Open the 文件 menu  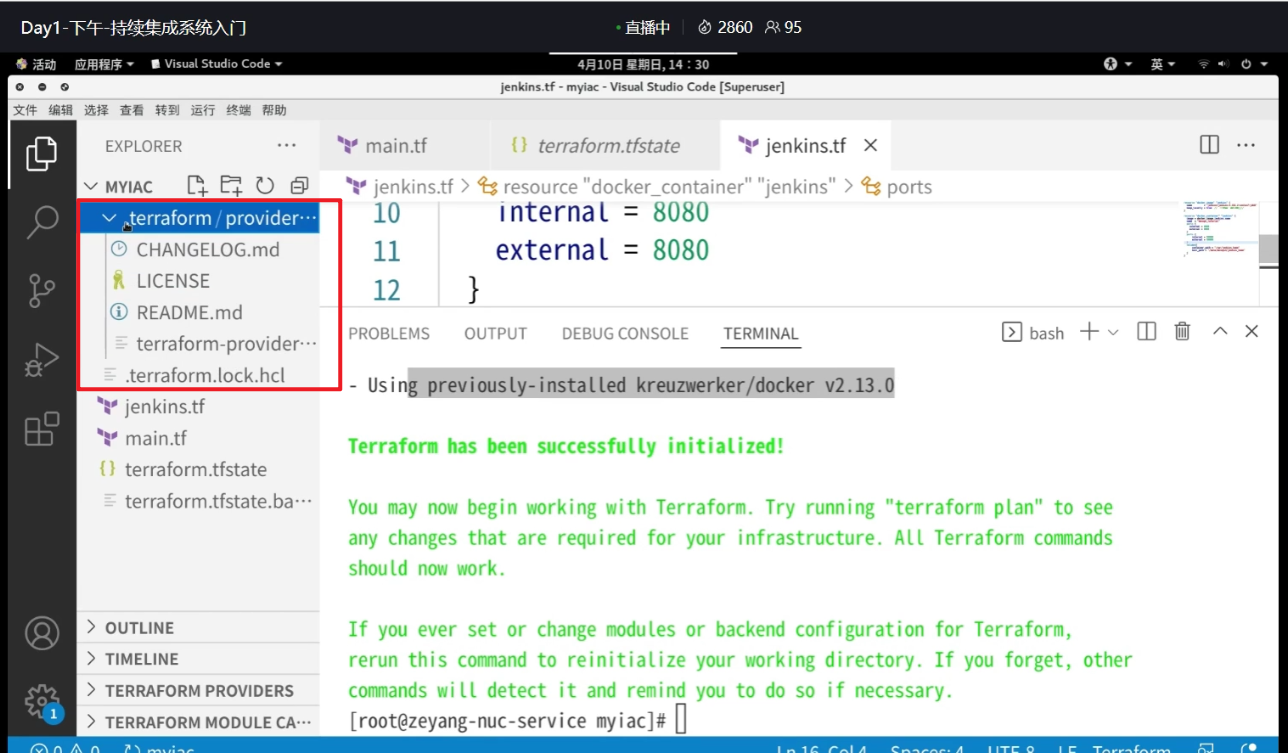coord(25,110)
